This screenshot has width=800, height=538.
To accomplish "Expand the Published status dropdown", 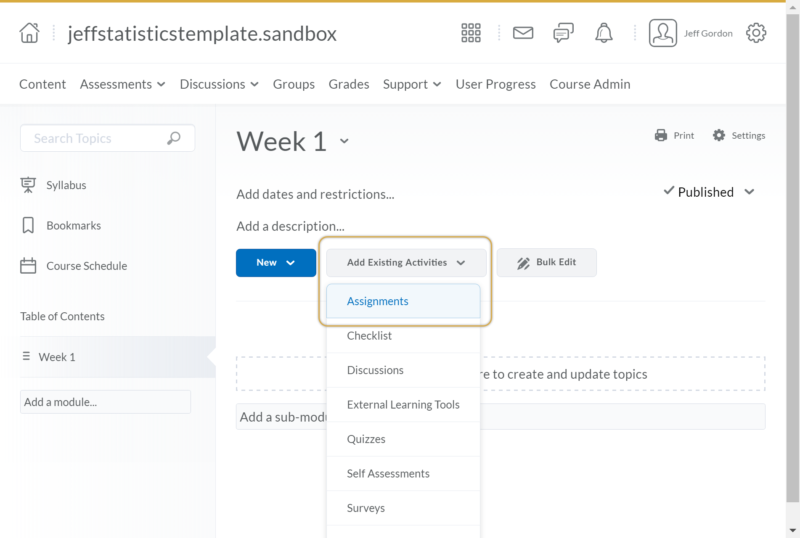I will [x=709, y=192].
